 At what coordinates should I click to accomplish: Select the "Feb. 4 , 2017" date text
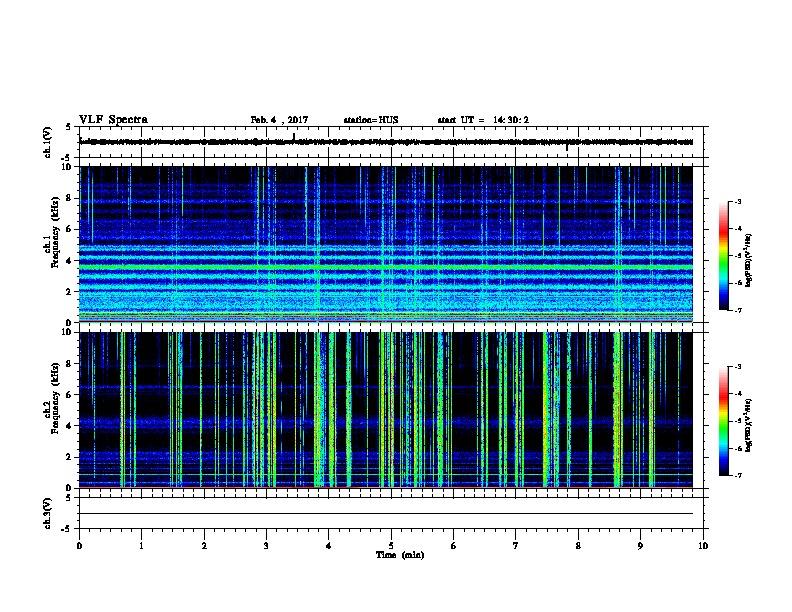(279, 120)
